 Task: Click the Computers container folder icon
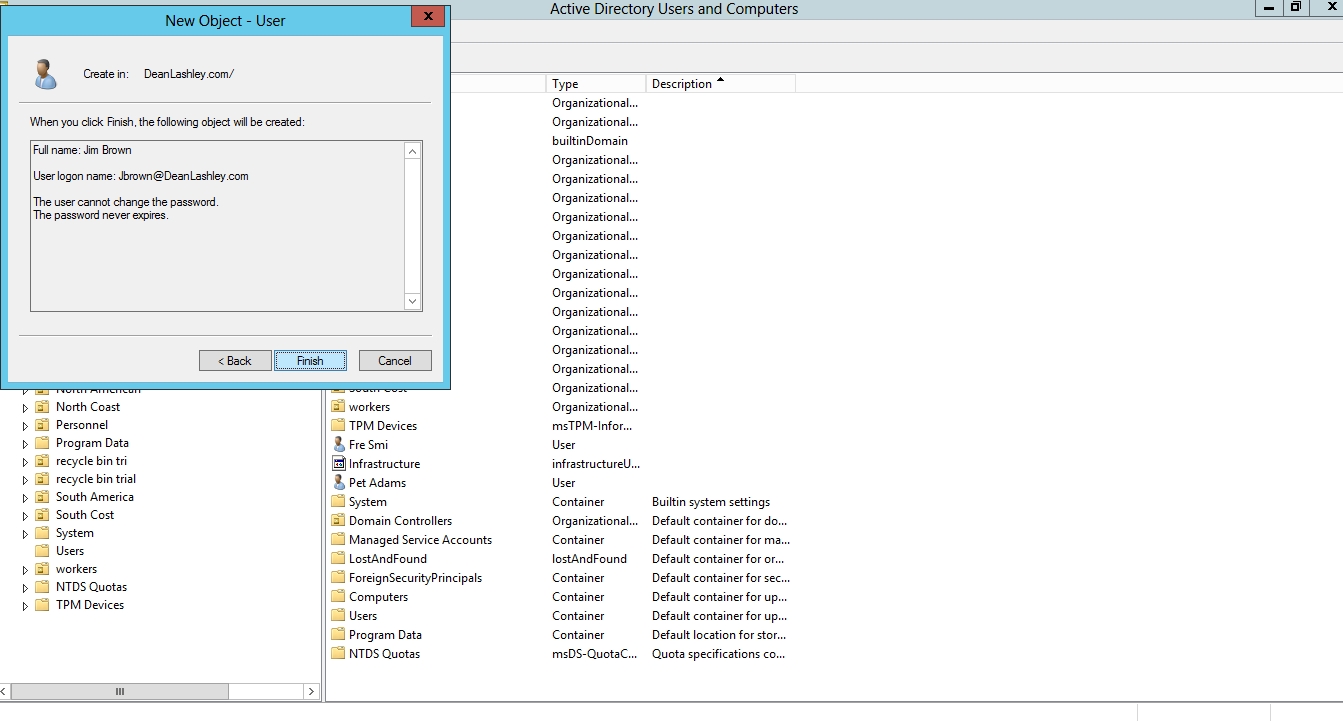pos(338,597)
